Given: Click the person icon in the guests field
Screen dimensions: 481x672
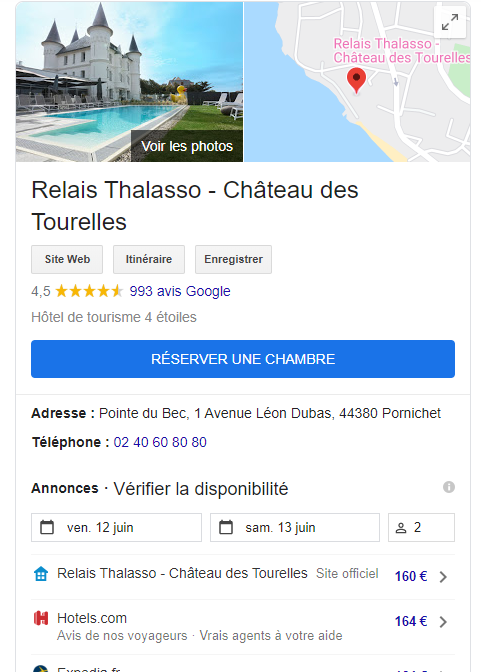Looking at the screenshot, I should click(401, 528).
